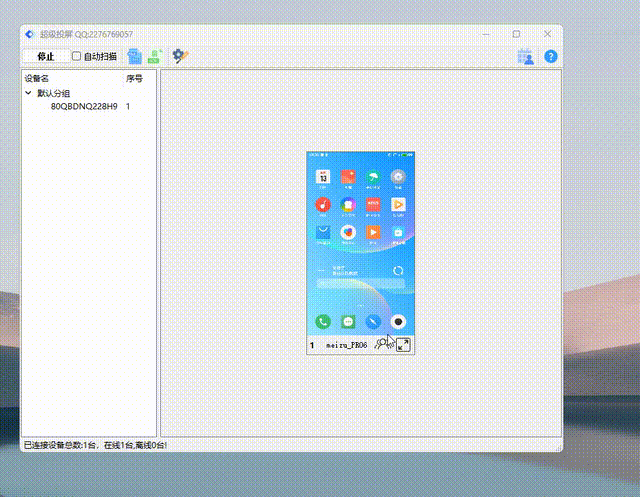This screenshot has width=640, height=497.
Task: Click the 设备名 column header
Action: 37,78
